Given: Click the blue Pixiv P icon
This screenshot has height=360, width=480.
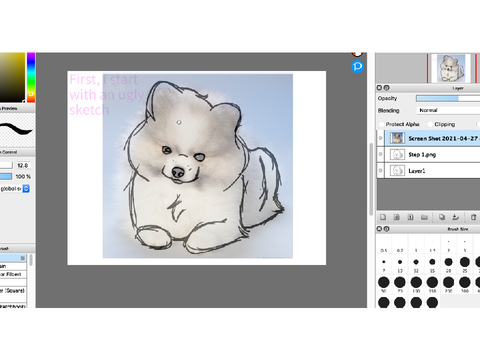Looking at the screenshot, I should click(x=357, y=67).
